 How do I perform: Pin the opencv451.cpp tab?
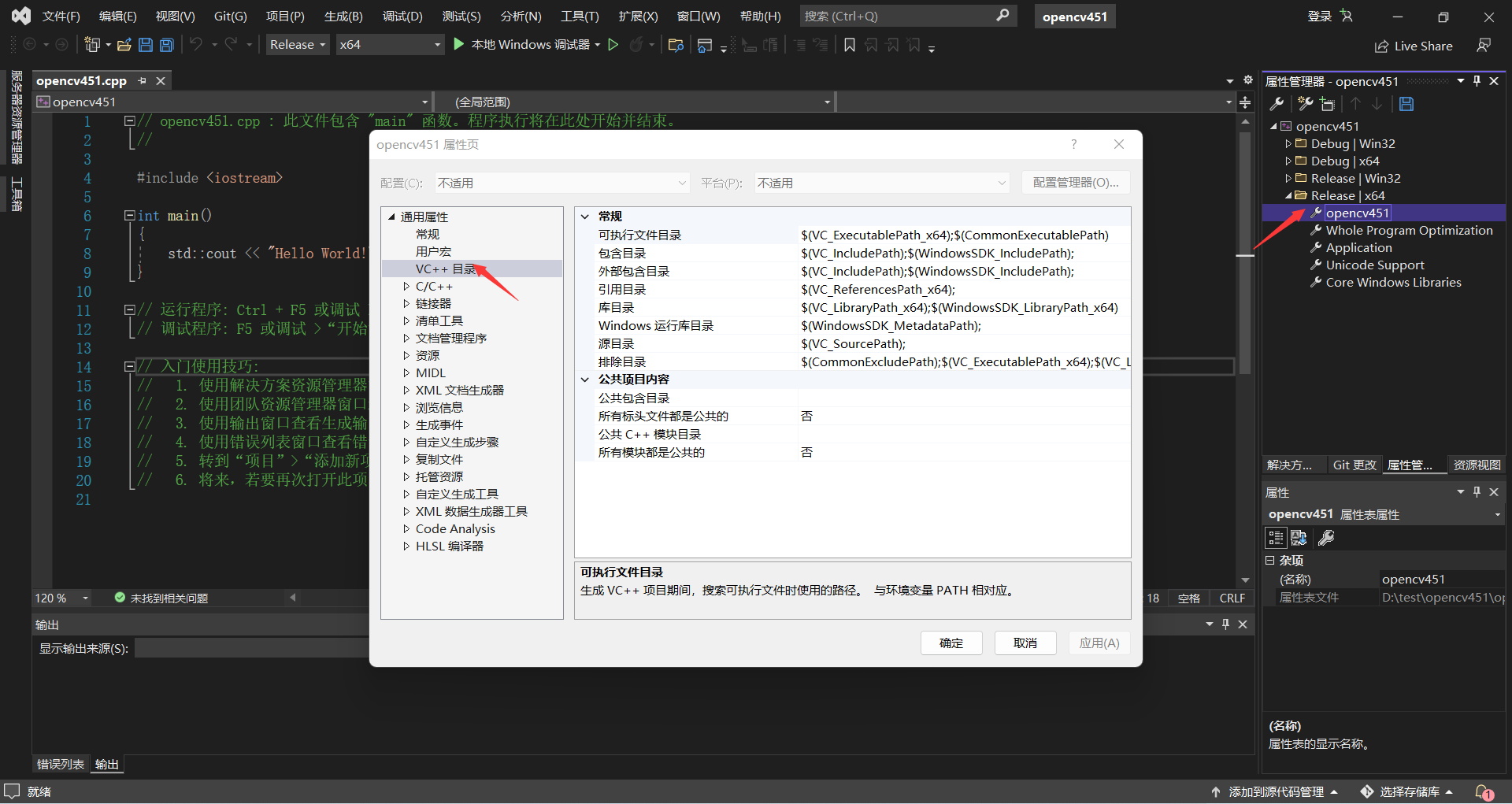(x=143, y=80)
